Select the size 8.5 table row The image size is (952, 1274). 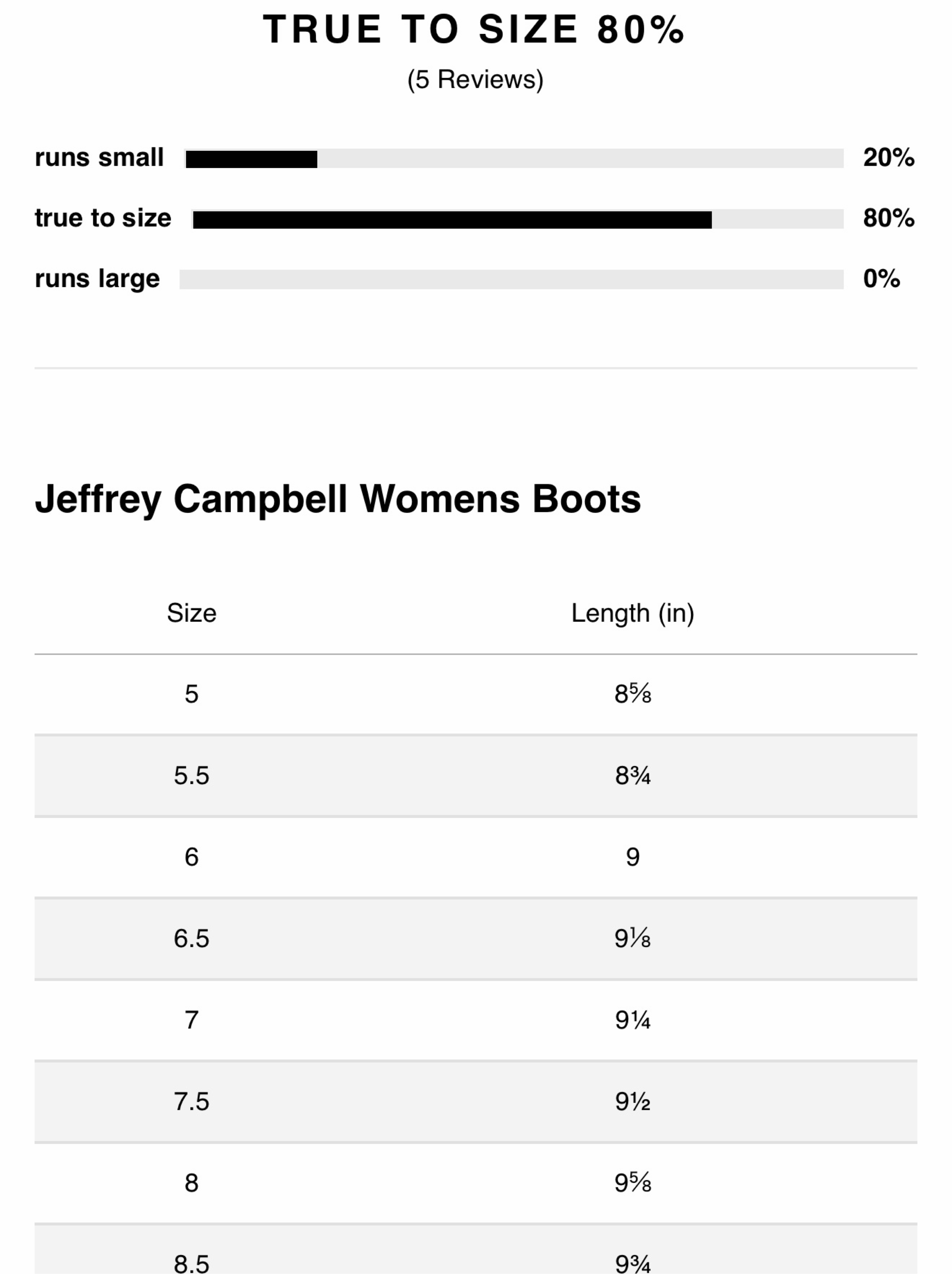[476, 1249]
